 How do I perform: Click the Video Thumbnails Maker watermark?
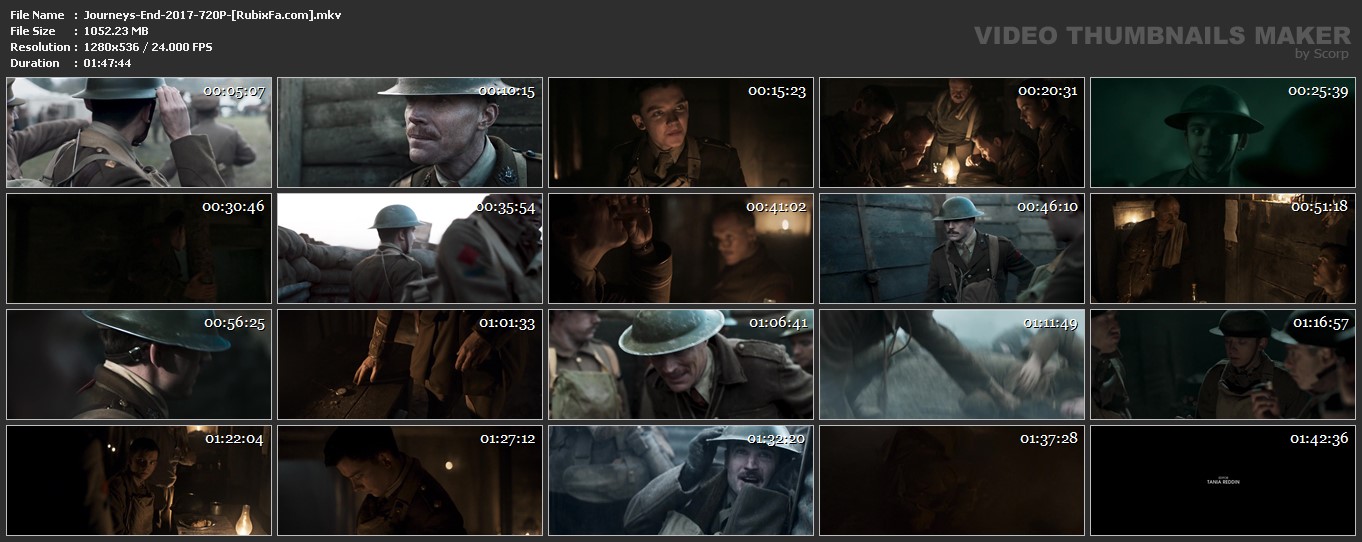coord(1162,37)
